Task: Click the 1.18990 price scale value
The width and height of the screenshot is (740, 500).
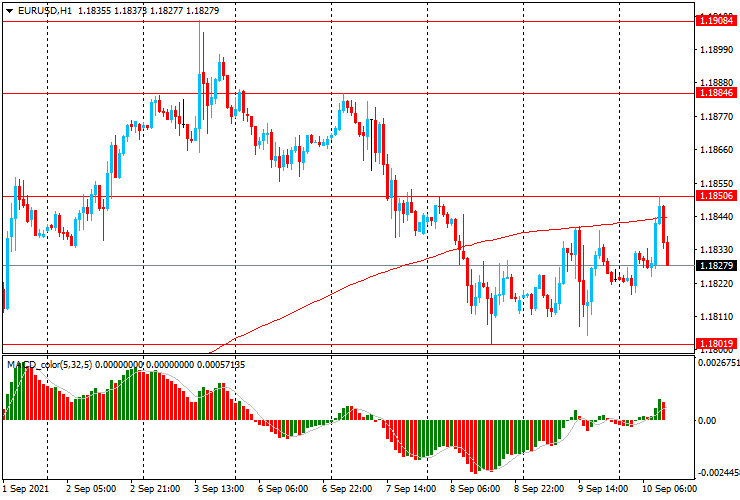Action: coord(717,50)
